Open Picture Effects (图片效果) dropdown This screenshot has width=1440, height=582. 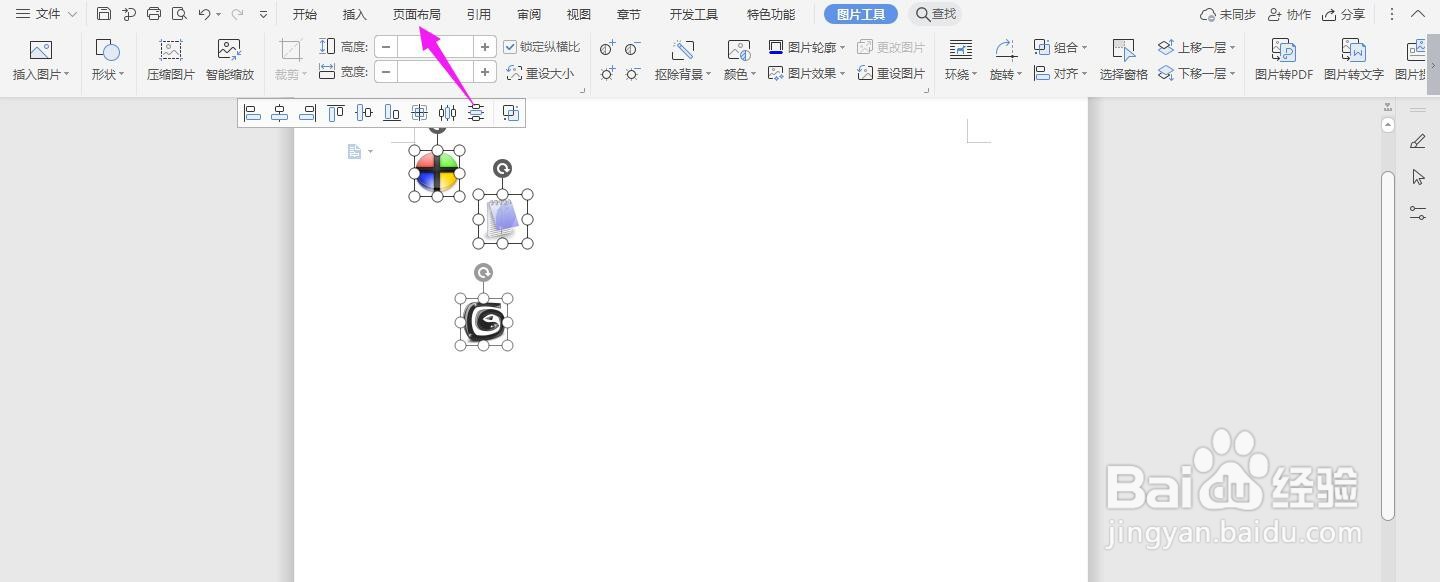coord(806,73)
